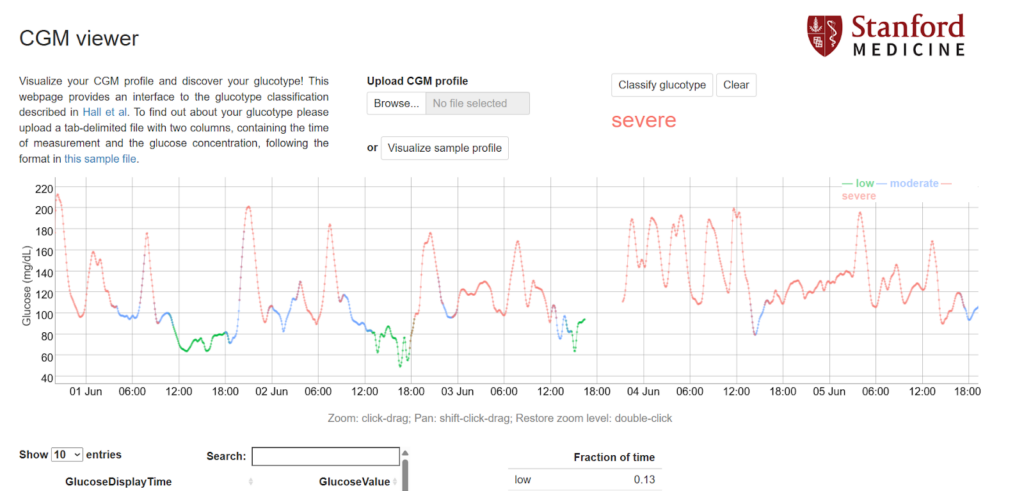The image size is (1024, 491).
Task: Click the '04 Jun' x-axis label
Action: (643, 392)
